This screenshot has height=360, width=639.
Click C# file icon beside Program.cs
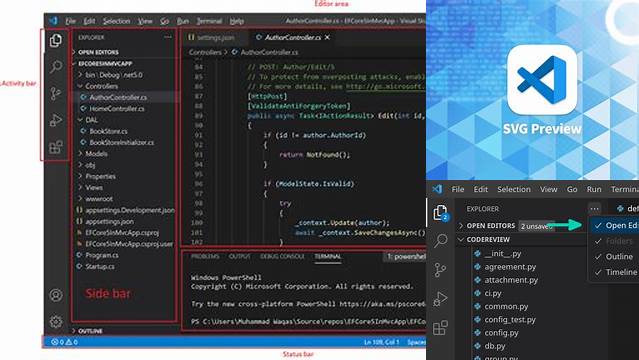[x=79, y=255]
